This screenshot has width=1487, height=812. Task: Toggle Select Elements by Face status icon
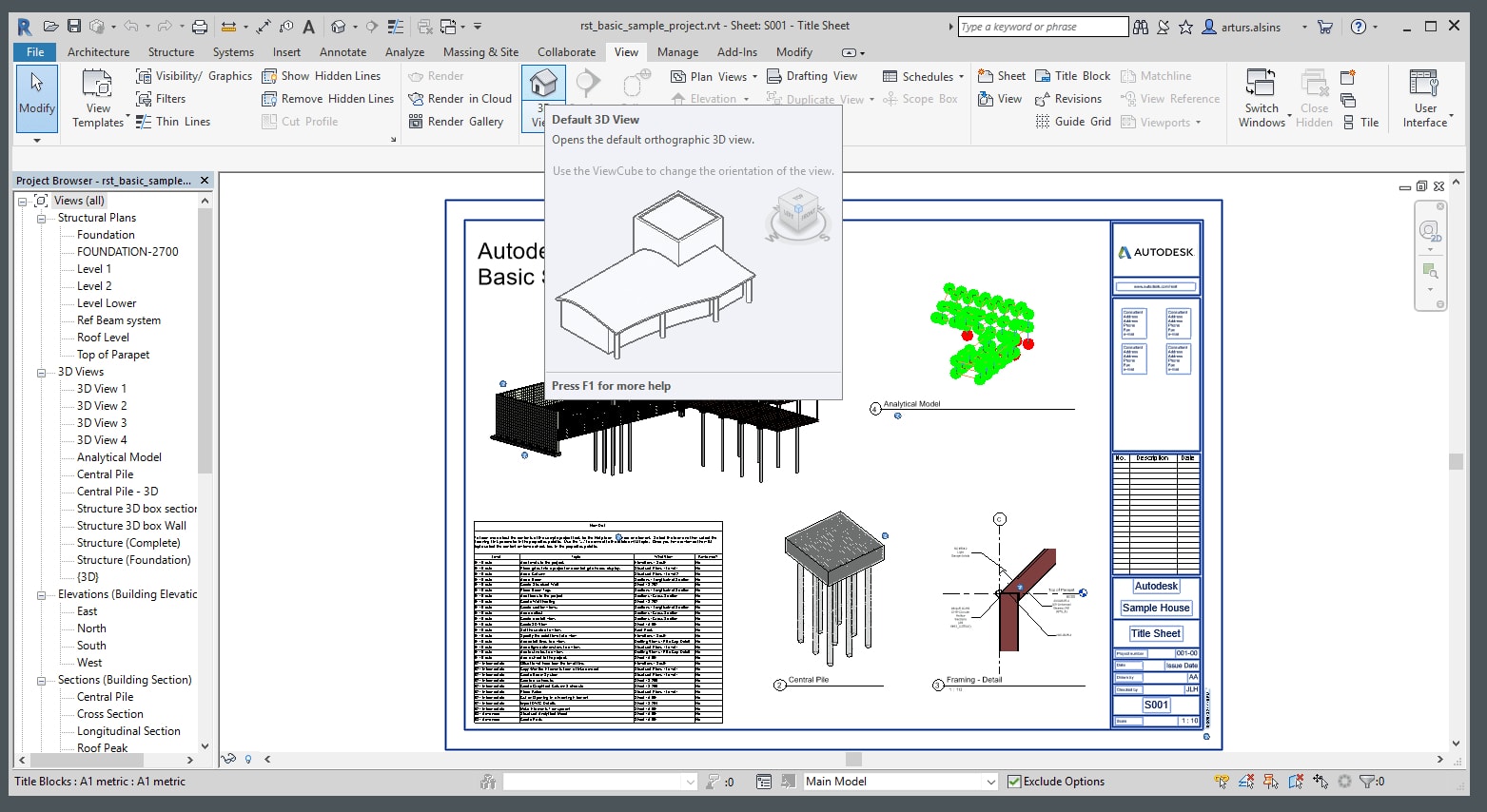pyautogui.click(x=1296, y=782)
